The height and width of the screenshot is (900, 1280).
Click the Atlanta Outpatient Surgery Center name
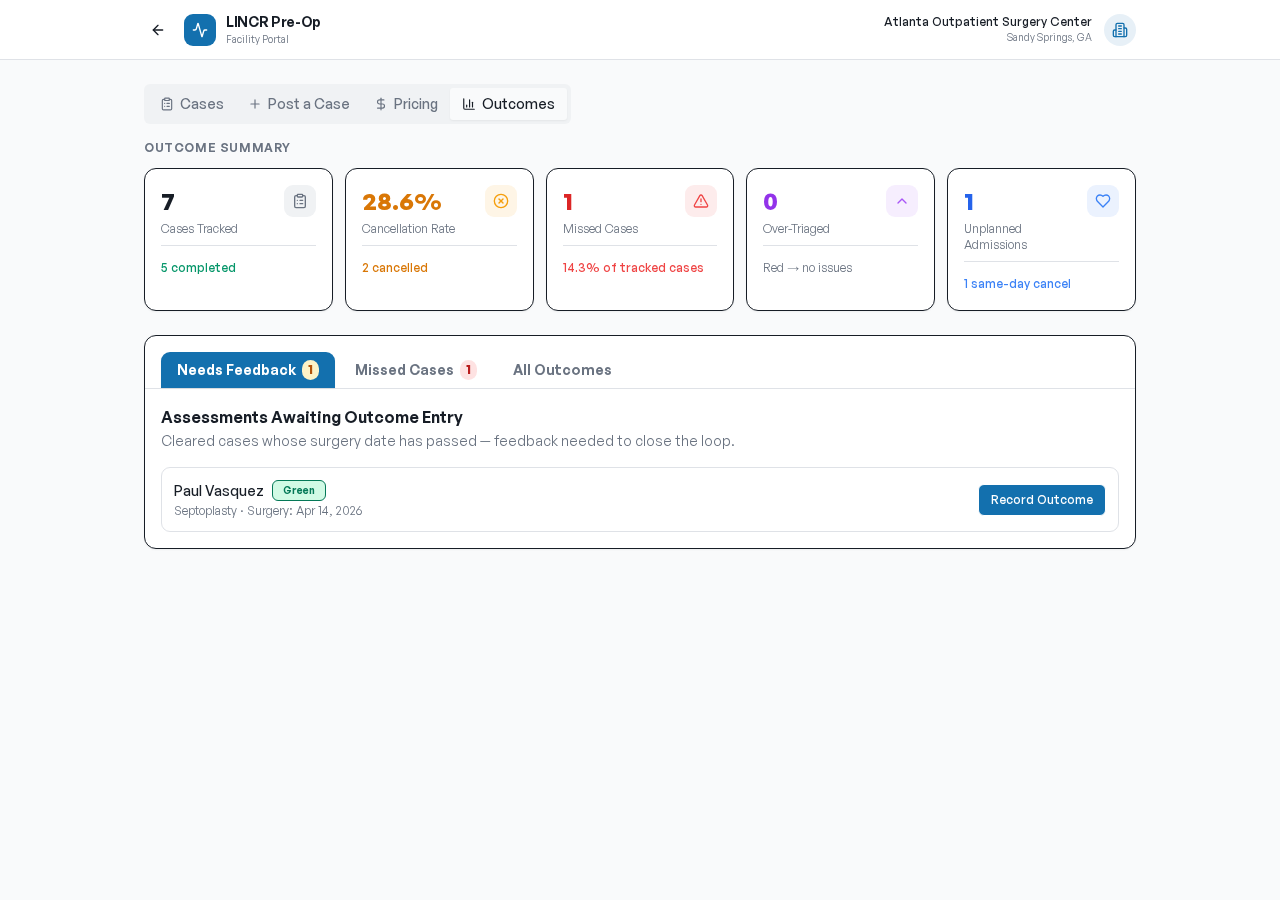coord(987,22)
